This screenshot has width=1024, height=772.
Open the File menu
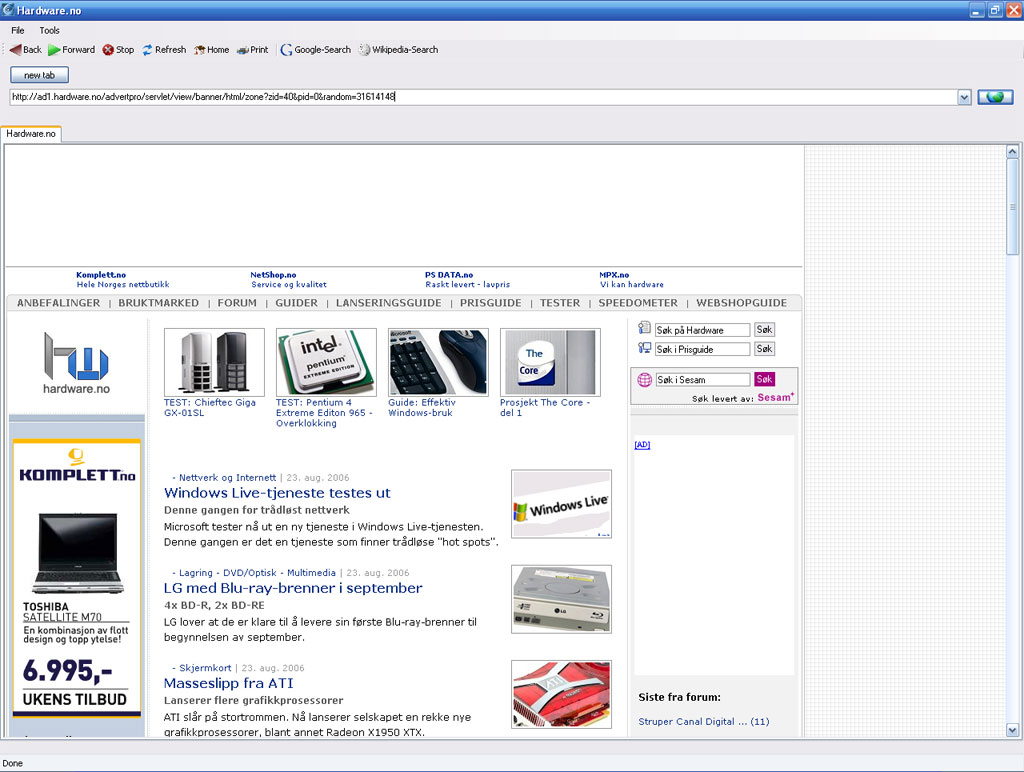click(18, 30)
